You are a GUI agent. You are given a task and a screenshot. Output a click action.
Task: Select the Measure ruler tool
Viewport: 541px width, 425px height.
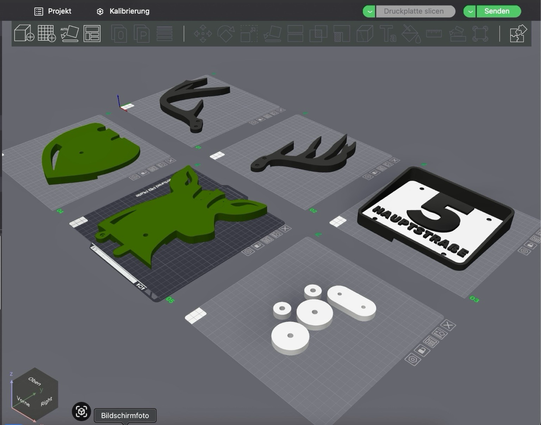tap(434, 34)
